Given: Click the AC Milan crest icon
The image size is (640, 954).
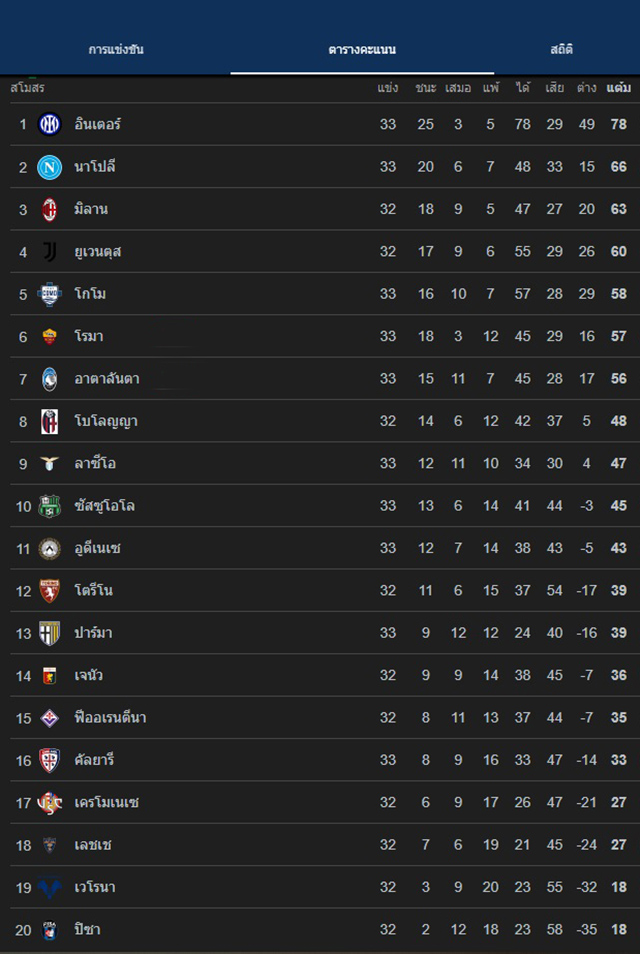Looking at the screenshot, I should click(49, 210).
